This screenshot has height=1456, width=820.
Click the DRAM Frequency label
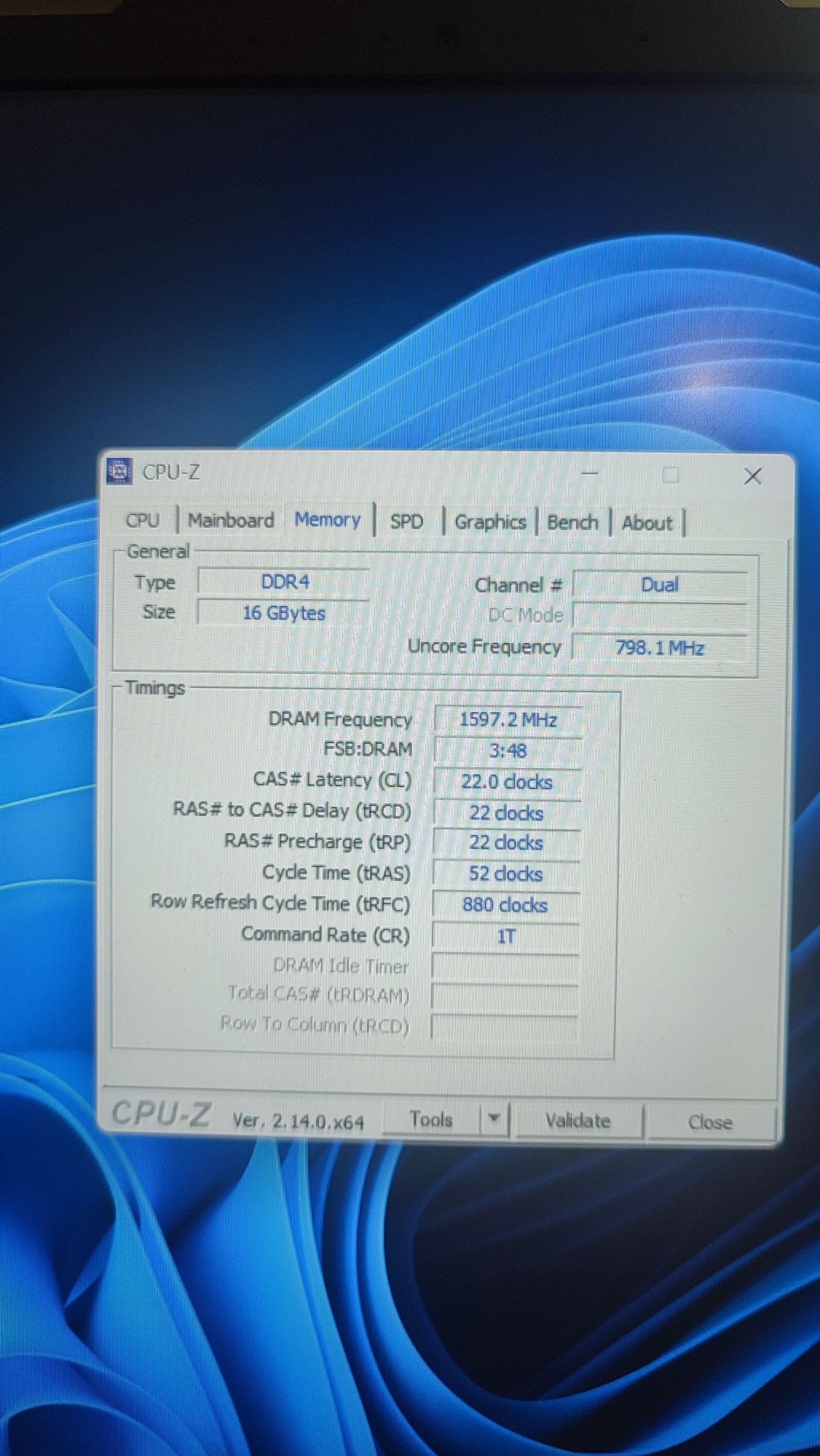pos(340,719)
